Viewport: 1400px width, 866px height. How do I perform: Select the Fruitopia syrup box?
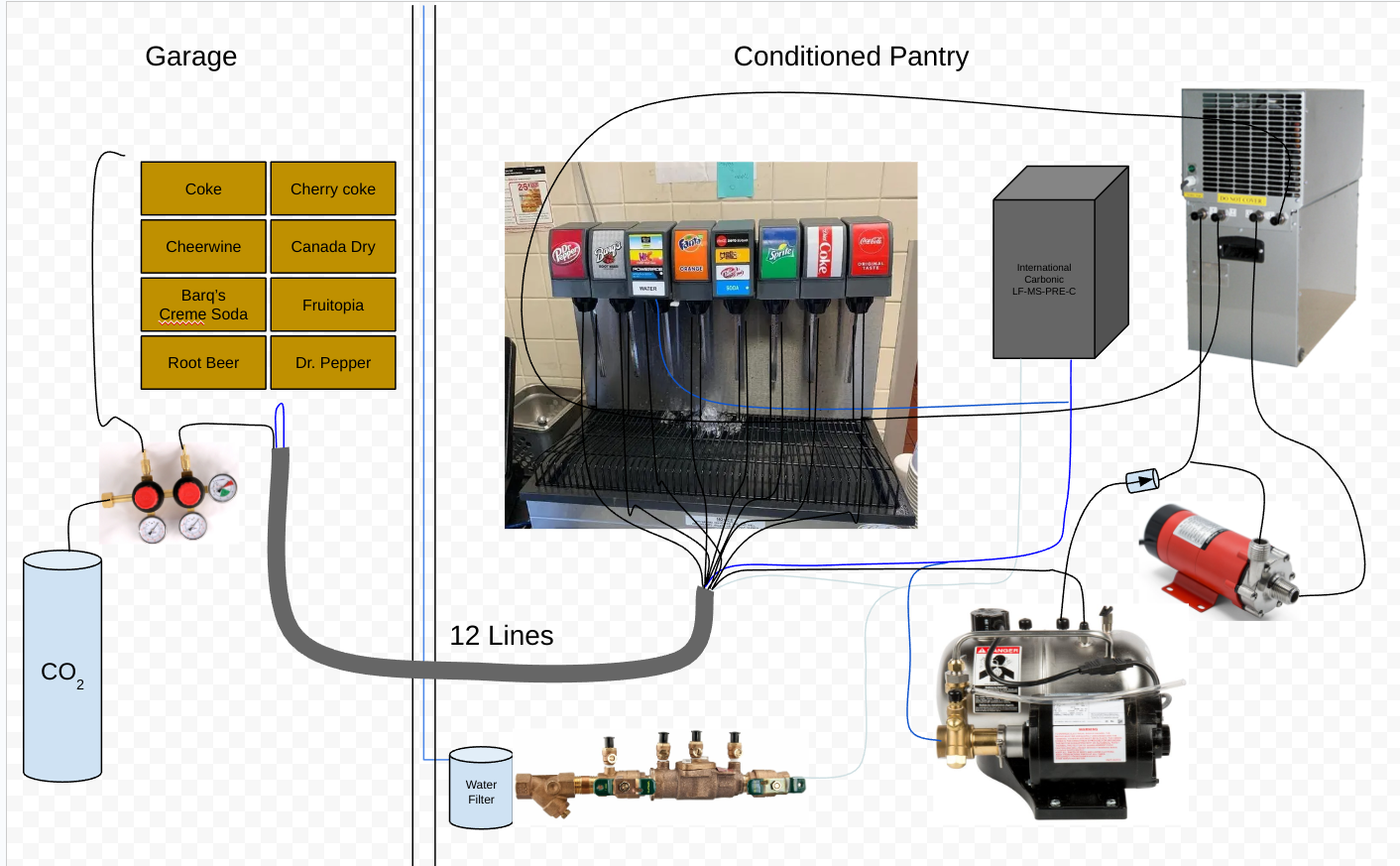pos(333,305)
